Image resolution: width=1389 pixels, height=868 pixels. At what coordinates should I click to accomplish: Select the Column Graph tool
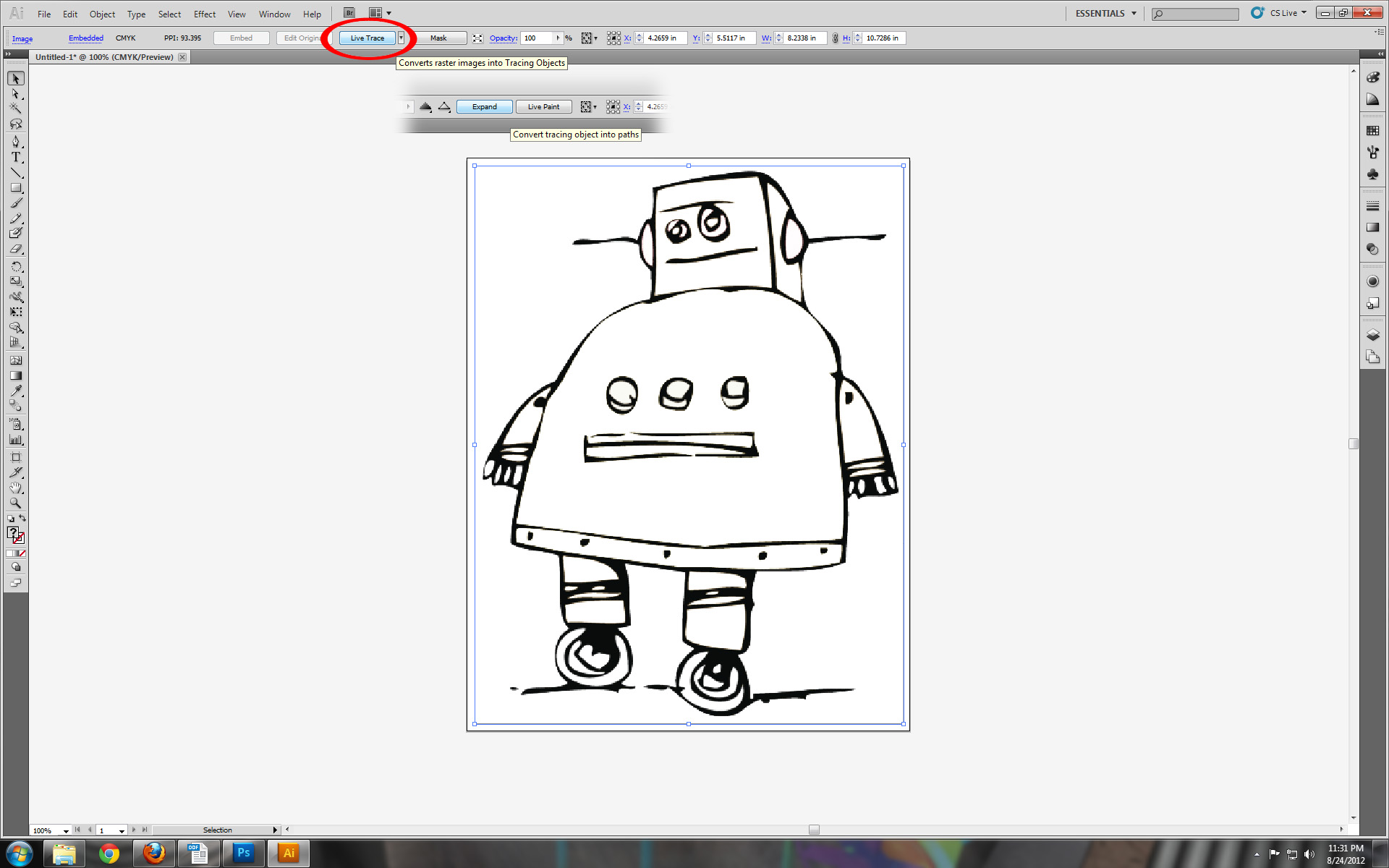coord(16,439)
